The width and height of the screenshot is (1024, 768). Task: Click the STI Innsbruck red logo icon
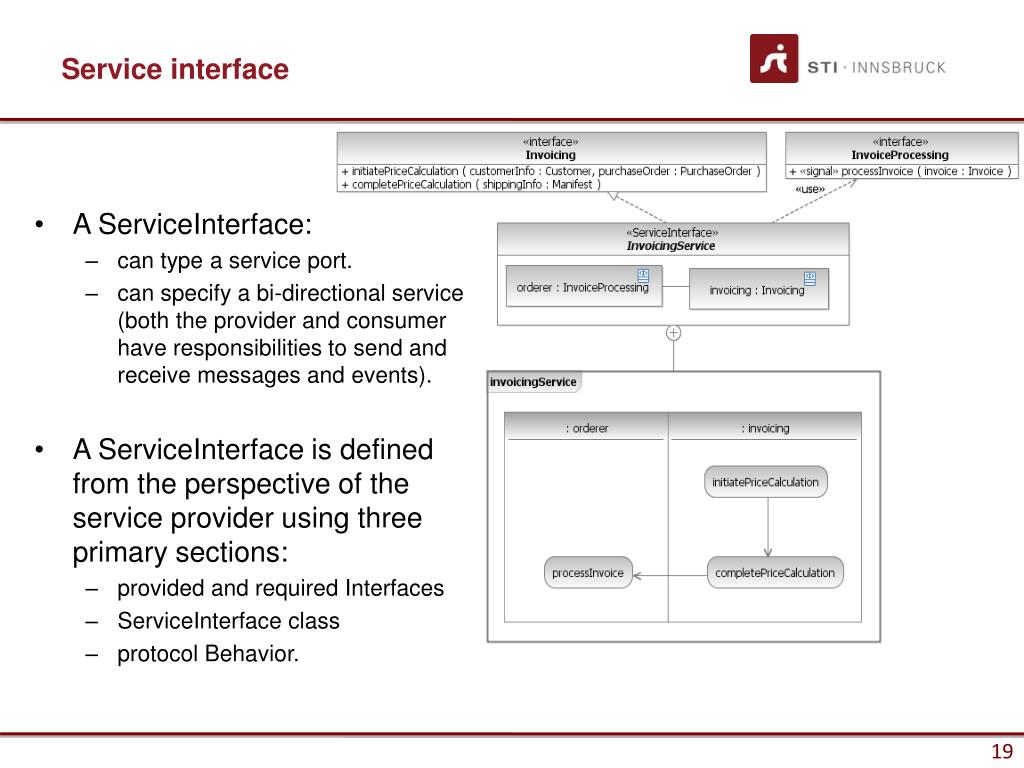pos(774,59)
